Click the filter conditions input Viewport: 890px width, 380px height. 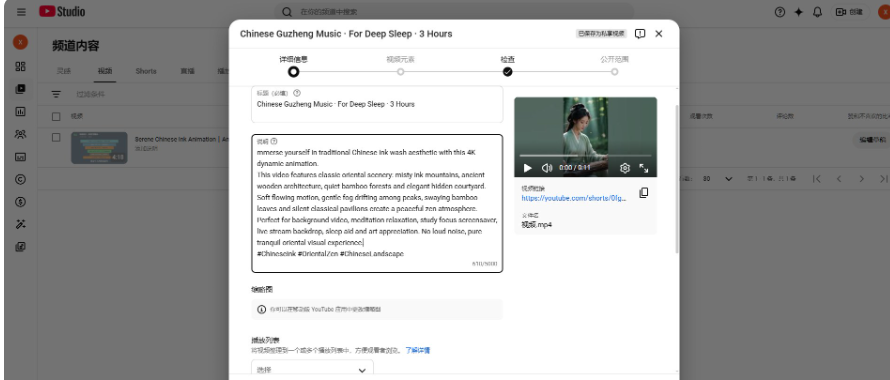point(91,94)
